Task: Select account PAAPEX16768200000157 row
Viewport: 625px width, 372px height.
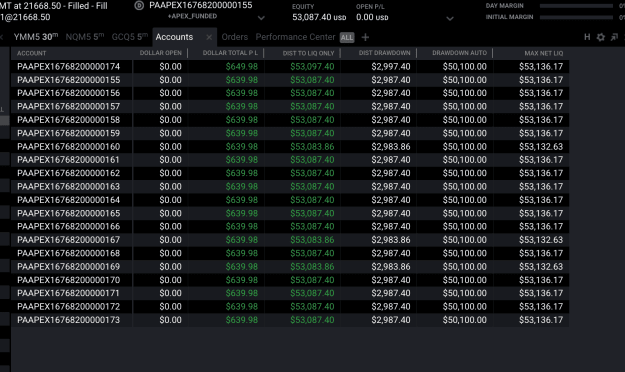Action: [290, 106]
